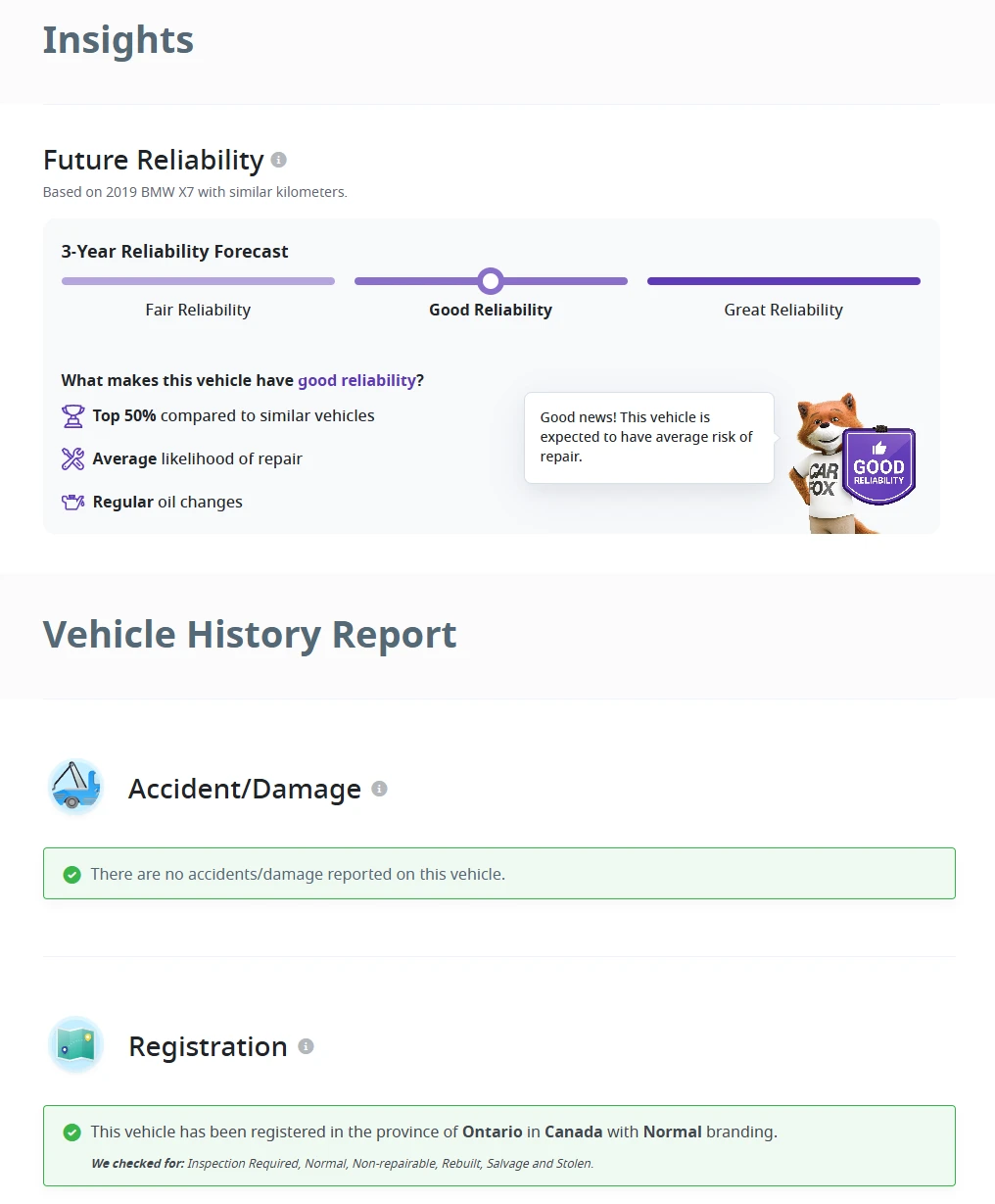995x1204 pixels.
Task: Click the Fair Reliability bar segment
Action: (x=198, y=281)
